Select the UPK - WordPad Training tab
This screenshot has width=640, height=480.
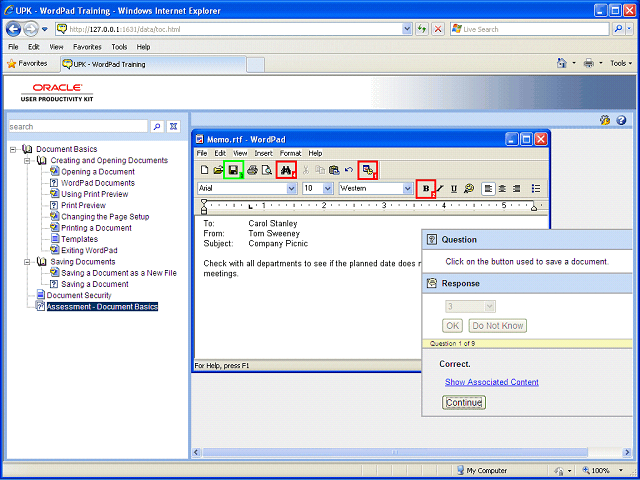click(x=153, y=64)
